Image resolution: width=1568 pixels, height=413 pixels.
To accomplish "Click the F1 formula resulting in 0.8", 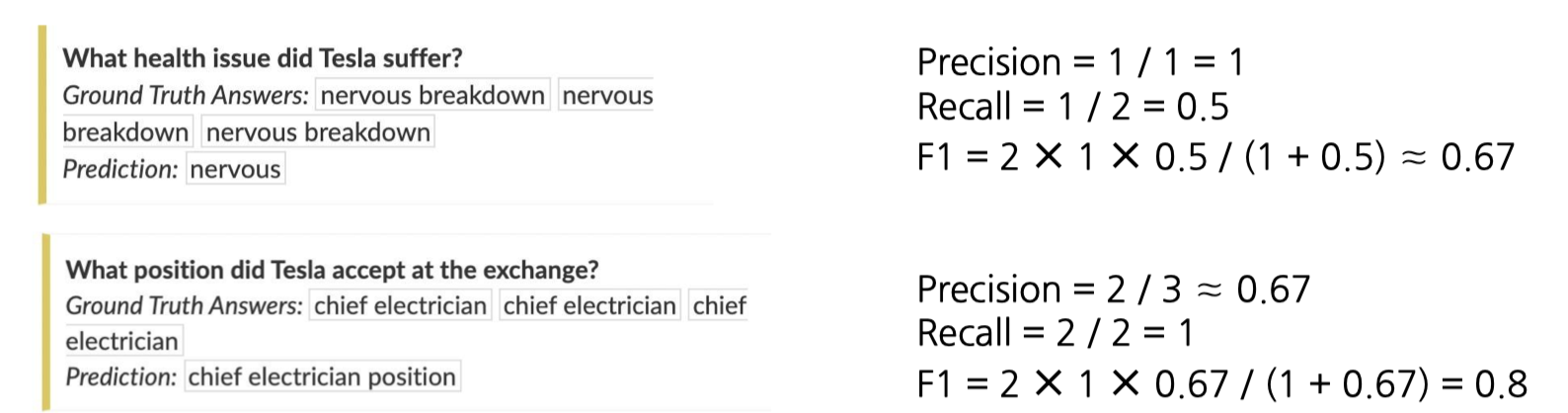I will 1222,383.
